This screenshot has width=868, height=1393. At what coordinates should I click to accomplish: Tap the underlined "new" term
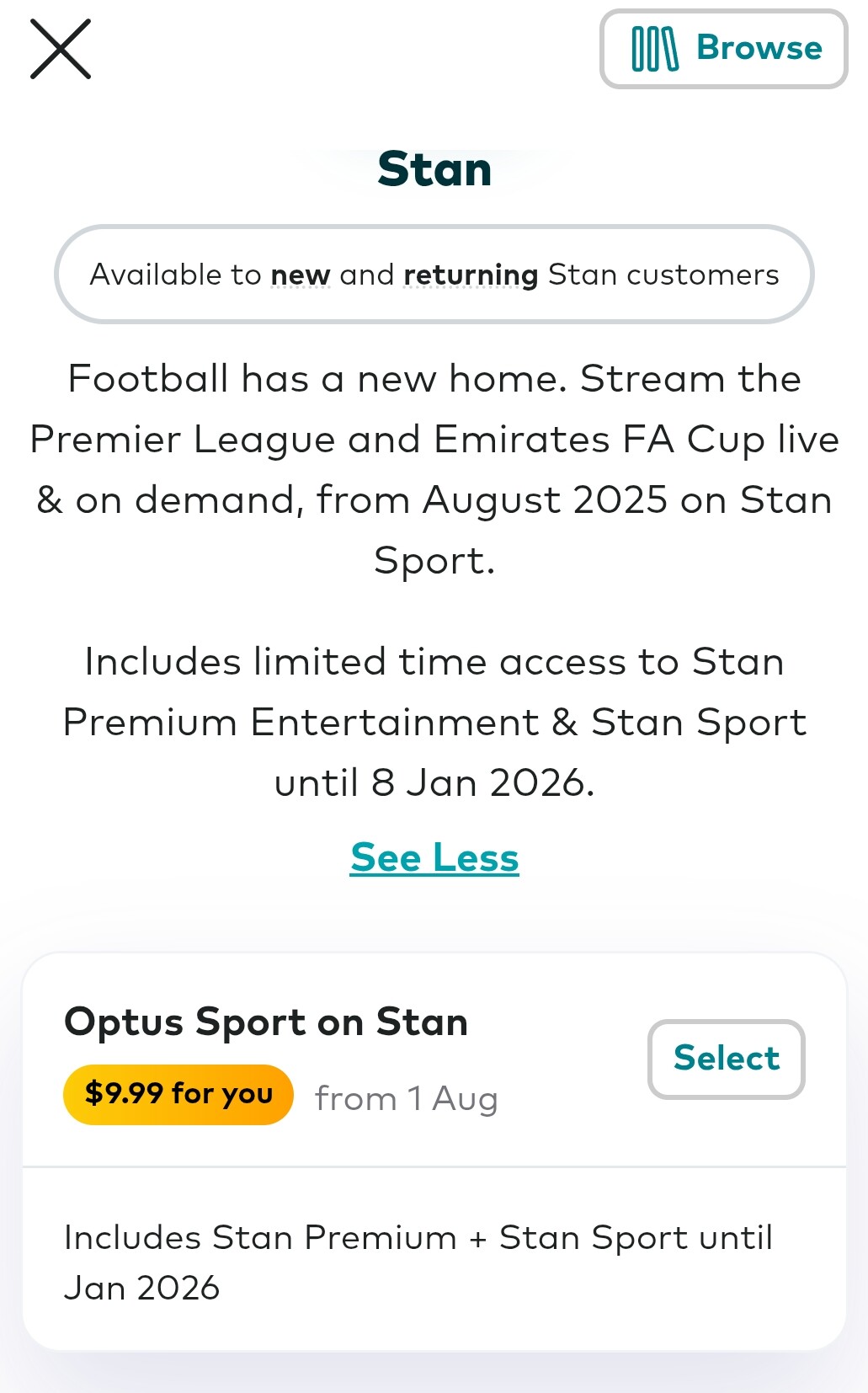301,275
